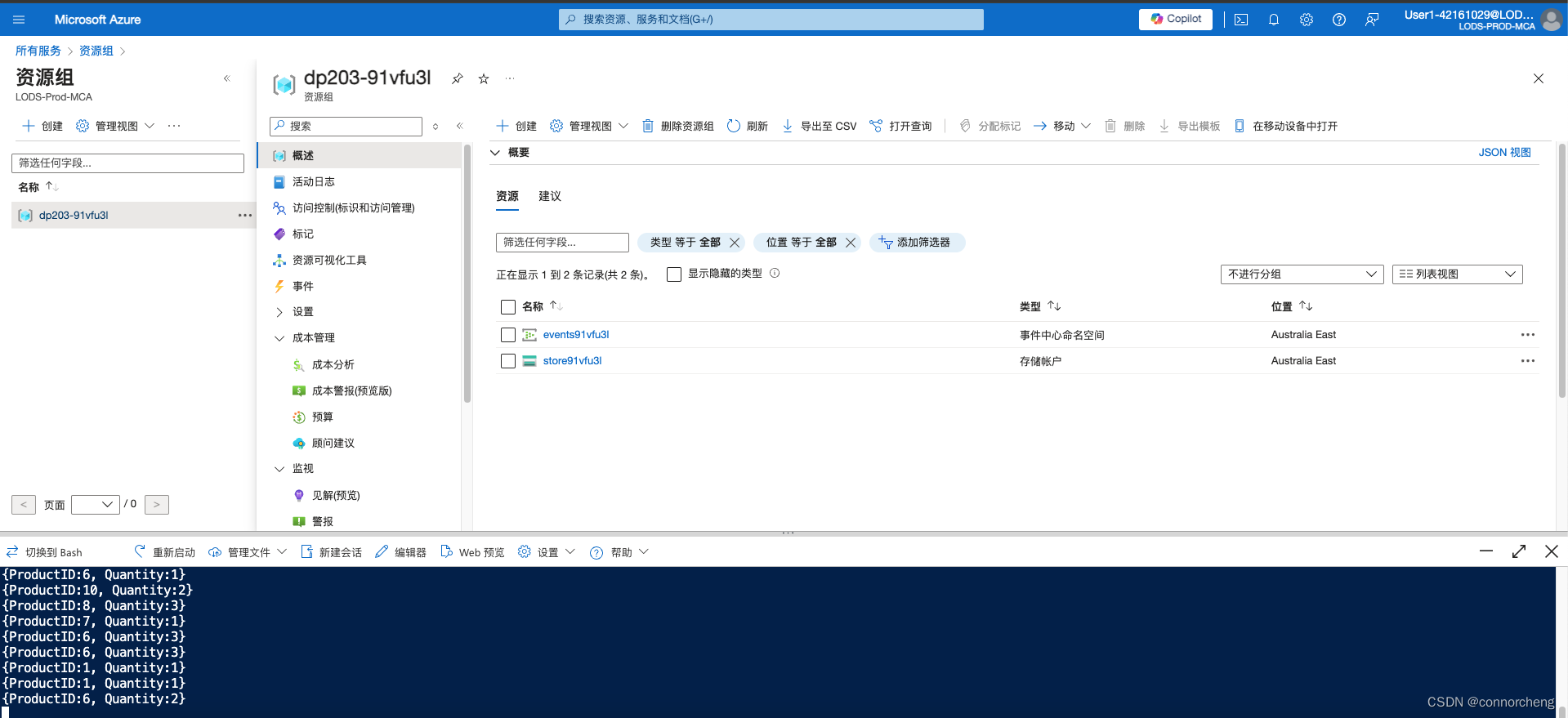Screen dimensions: 1568x718
Task: Click all services (所有服务) breadcrumb
Action: pos(38,51)
